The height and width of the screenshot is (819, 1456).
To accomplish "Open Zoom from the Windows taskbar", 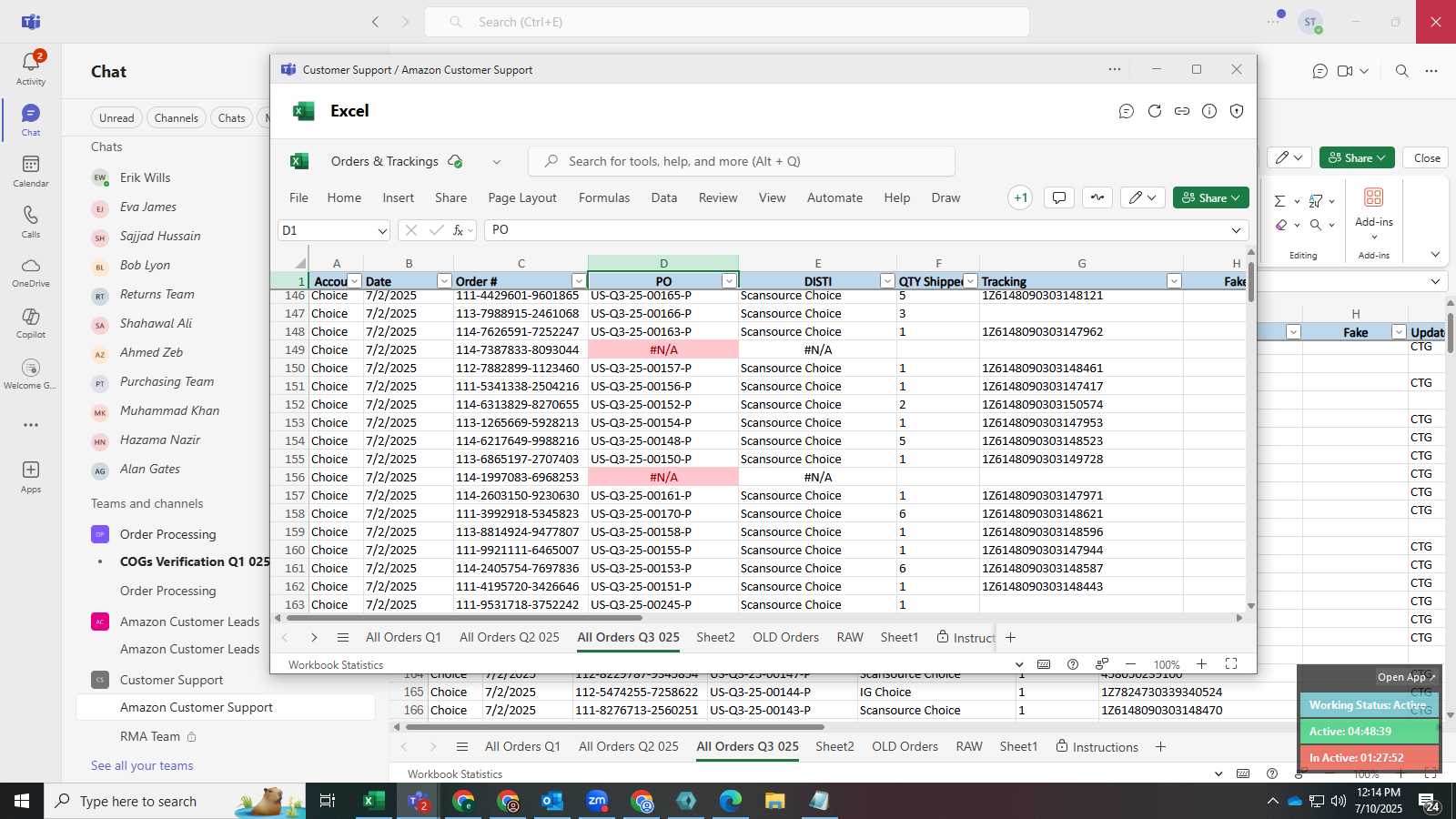I will coord(597,801).
